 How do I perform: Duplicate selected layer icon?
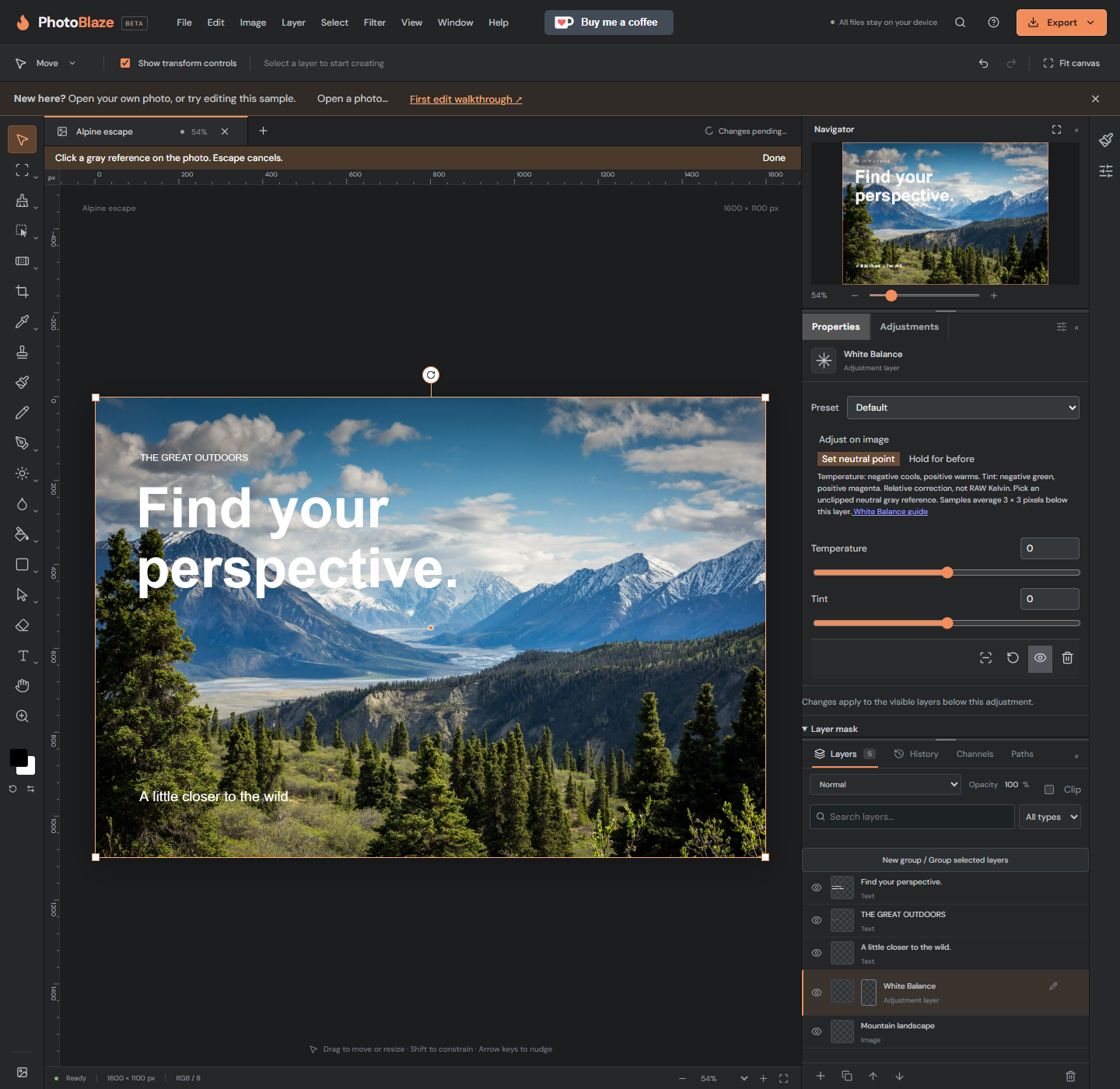coord(847,1076)
